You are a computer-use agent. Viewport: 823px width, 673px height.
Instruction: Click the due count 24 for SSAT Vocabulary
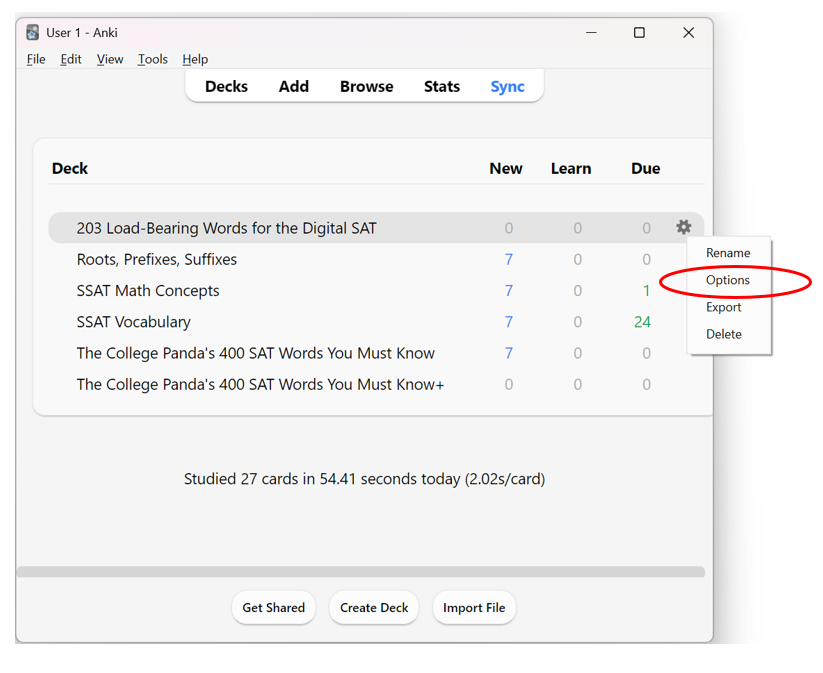click(642, 322)
